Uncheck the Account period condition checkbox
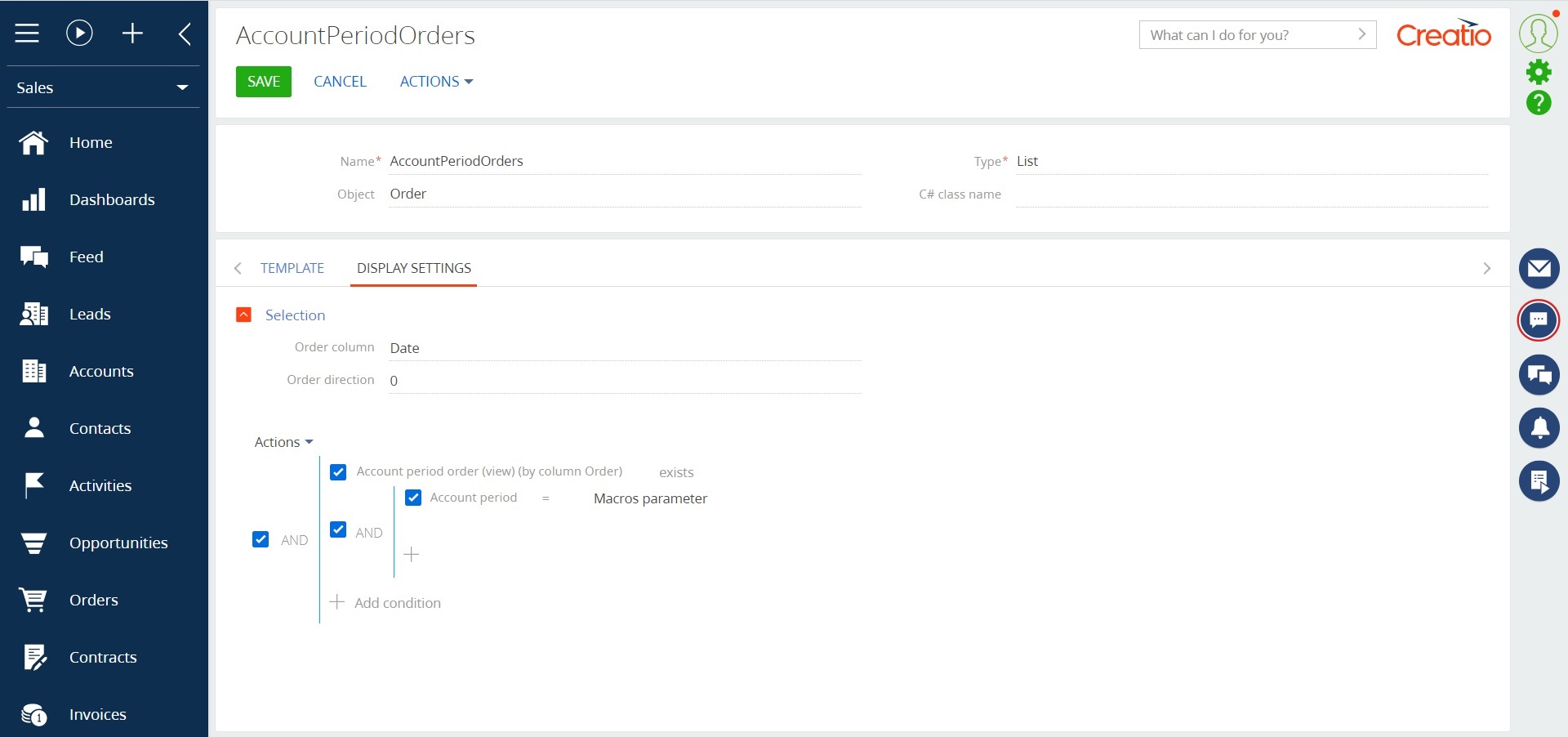Viewport: 1568px width, 737px height. tap(413, 498)
